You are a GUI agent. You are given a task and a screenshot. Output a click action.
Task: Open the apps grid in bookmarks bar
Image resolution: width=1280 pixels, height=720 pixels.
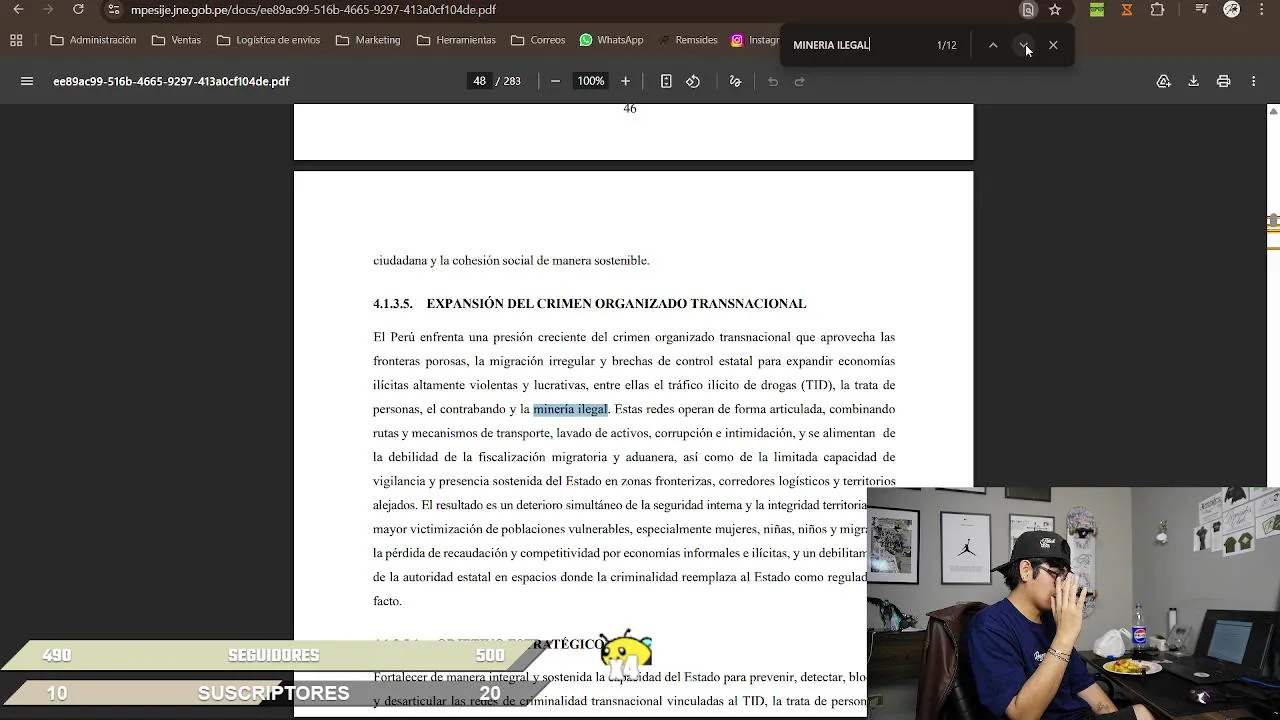click(x=16, y=41)
